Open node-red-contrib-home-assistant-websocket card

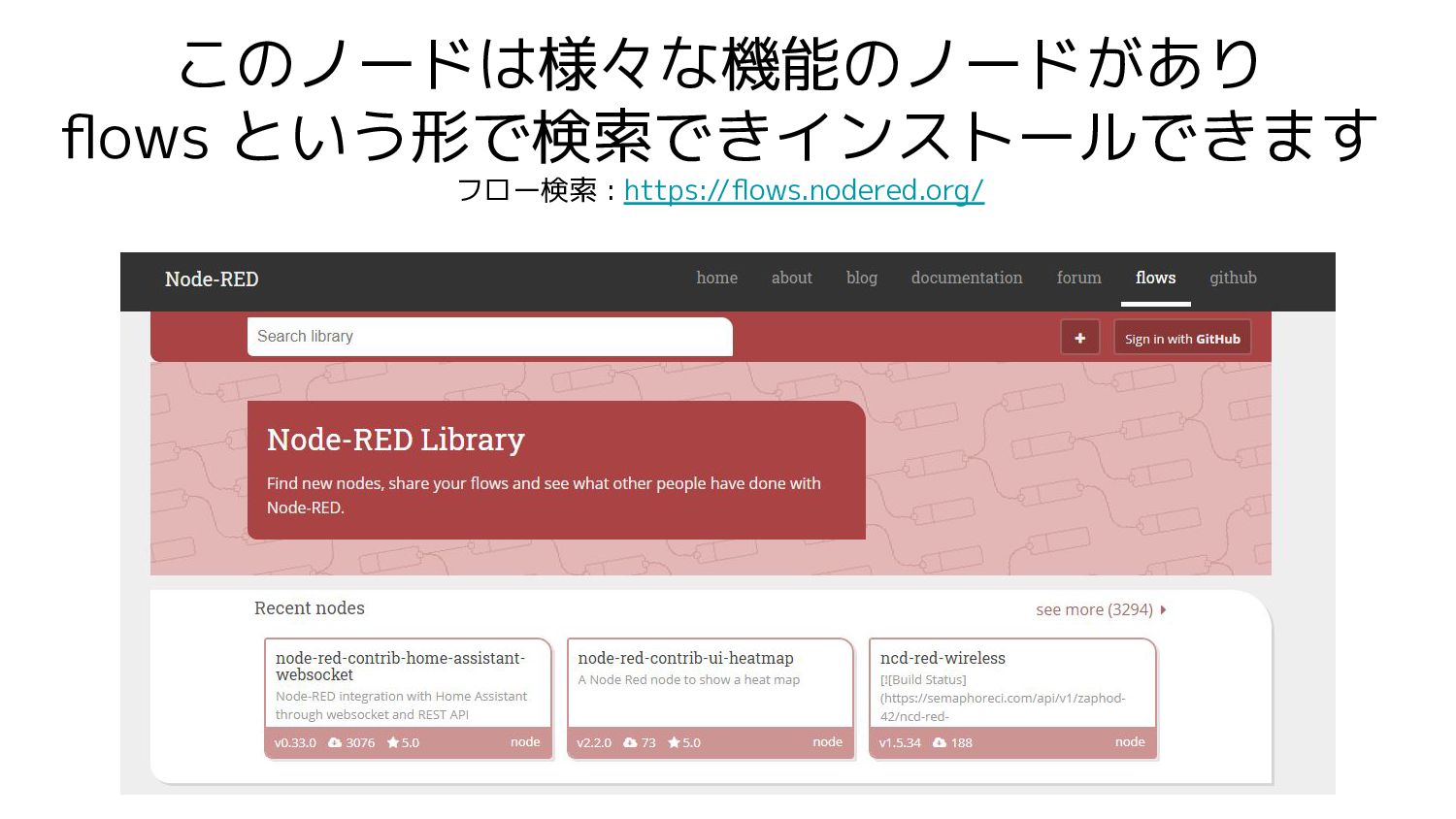(408, 697)
